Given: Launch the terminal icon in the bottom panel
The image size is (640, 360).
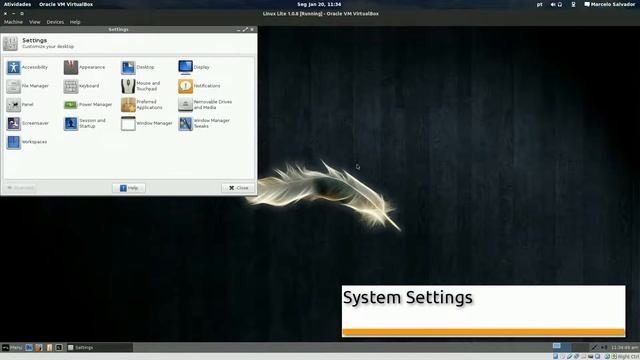Looking at the screenshot, I should [x=59, y=347].
